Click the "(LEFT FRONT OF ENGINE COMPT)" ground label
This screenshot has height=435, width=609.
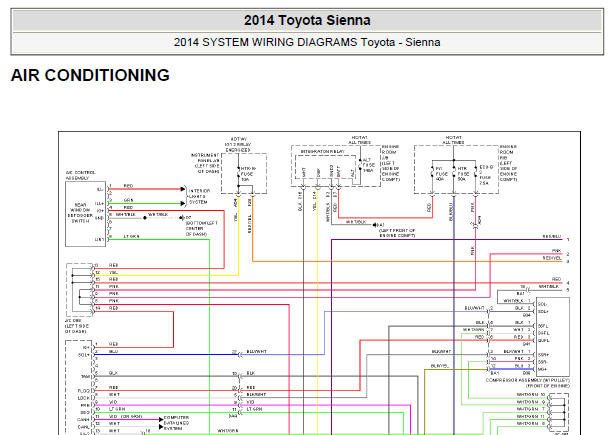[397, 233]
